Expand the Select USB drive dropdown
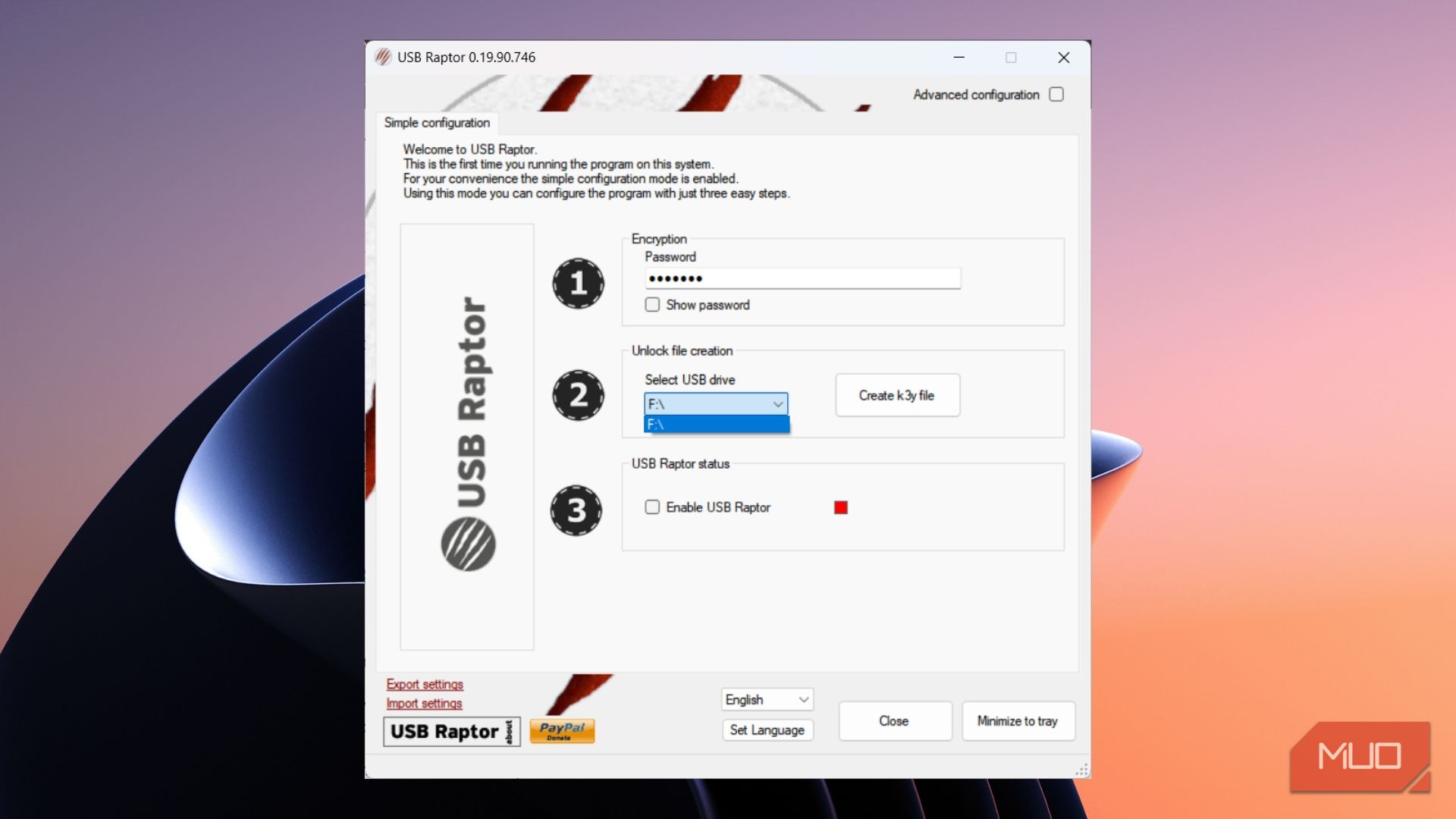 tap(716, 404)
